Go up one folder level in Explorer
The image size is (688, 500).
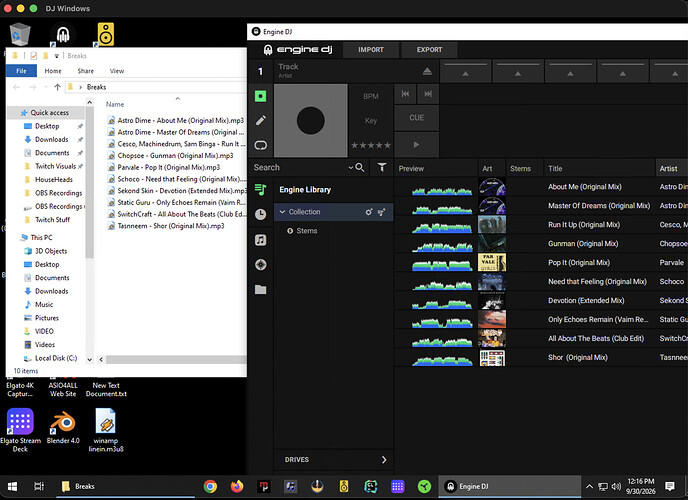click(57, 87)
